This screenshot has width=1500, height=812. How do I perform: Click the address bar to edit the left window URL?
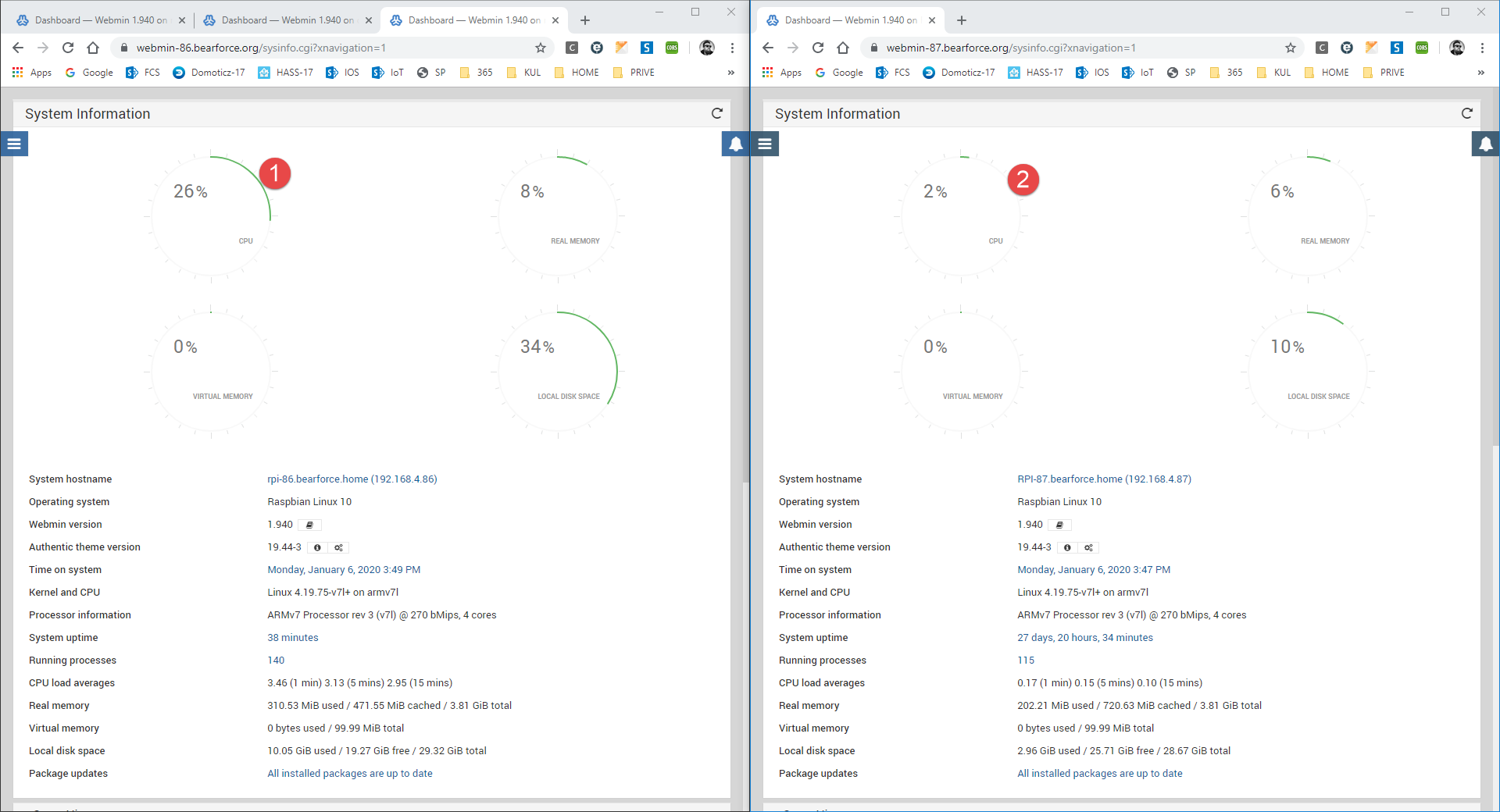[x=312, y=48]
